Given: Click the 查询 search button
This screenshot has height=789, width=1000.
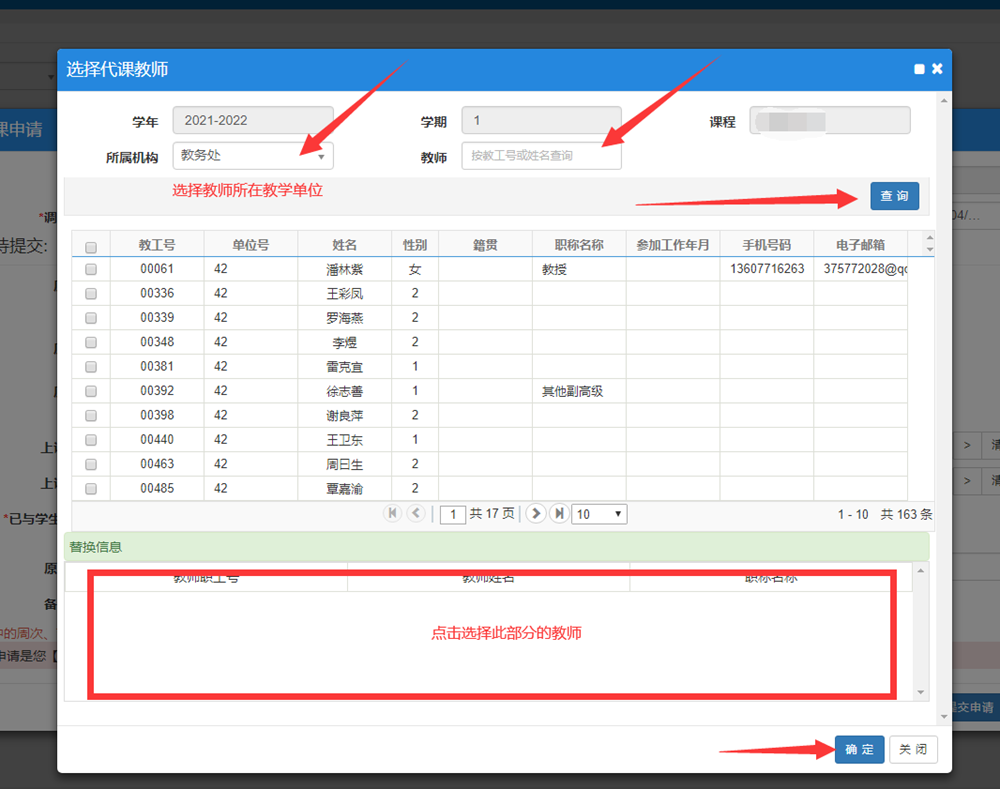Looking at the screenshot, I should coord(894,196).
